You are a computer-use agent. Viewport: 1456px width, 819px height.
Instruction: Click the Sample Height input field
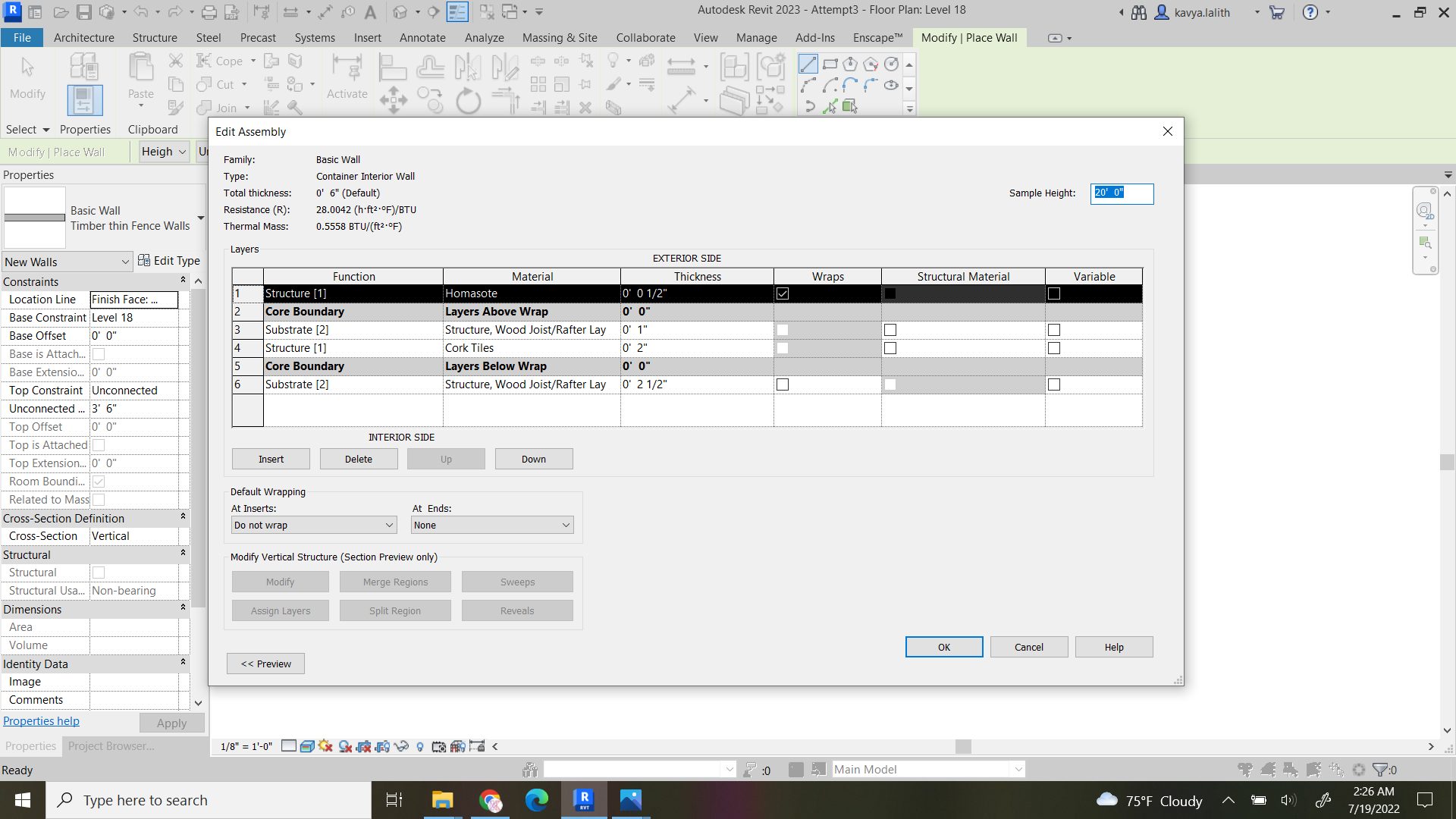(x=1122, y=193)
